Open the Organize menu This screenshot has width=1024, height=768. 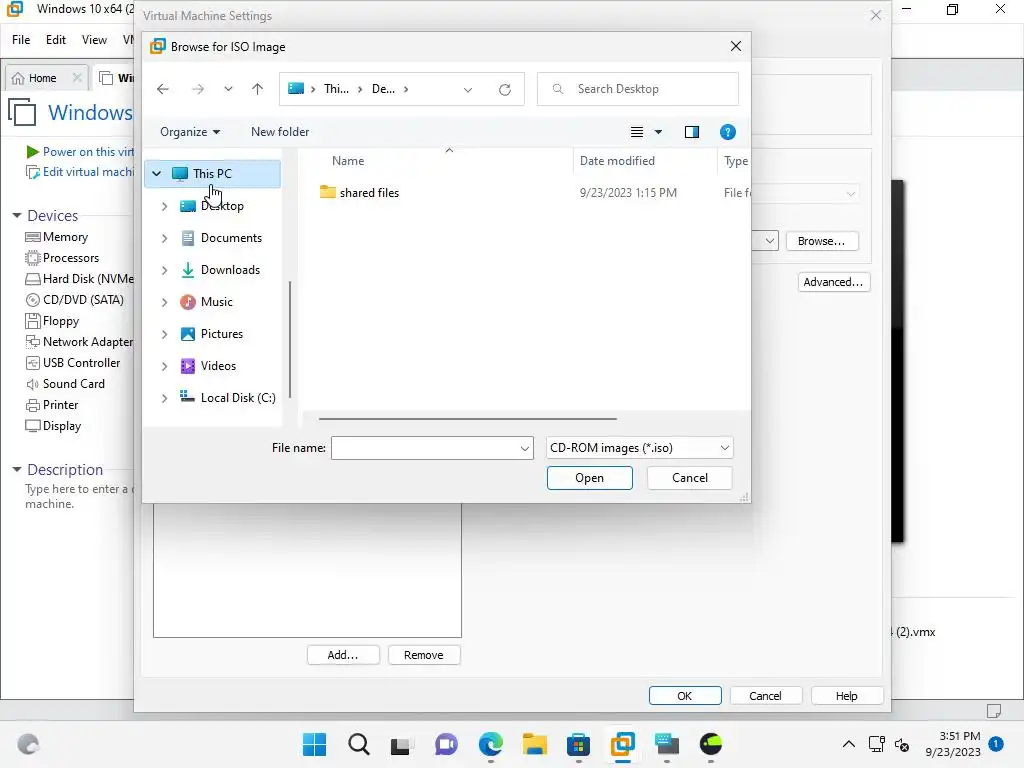tap(189, 132)
